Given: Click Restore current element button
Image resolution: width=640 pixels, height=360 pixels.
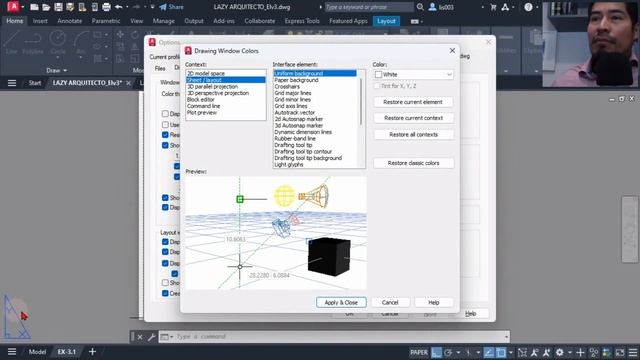Looking at the screenshot, I should [413, 102].
